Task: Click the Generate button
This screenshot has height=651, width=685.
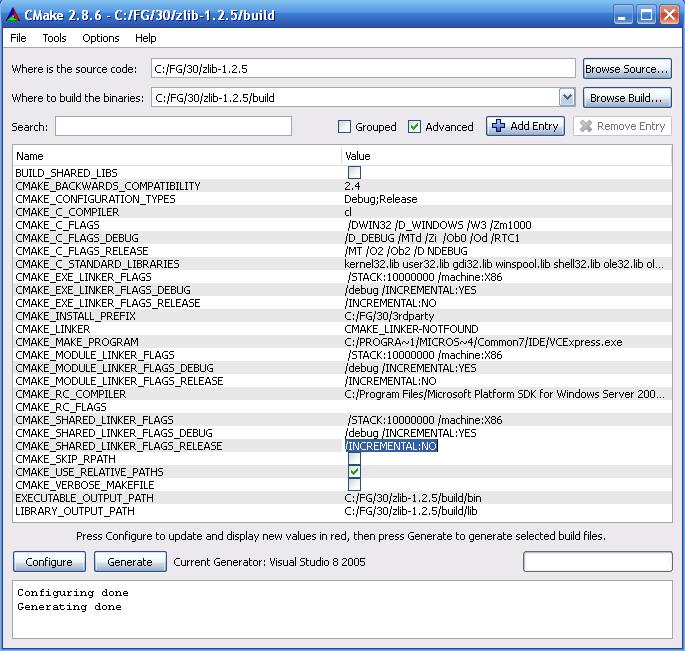Action: point(130,561)
